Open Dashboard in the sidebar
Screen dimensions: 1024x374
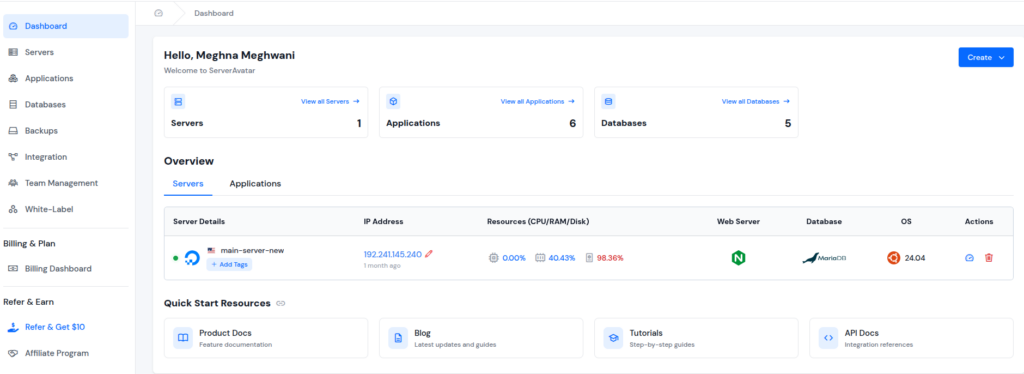[x=66, y=26]
